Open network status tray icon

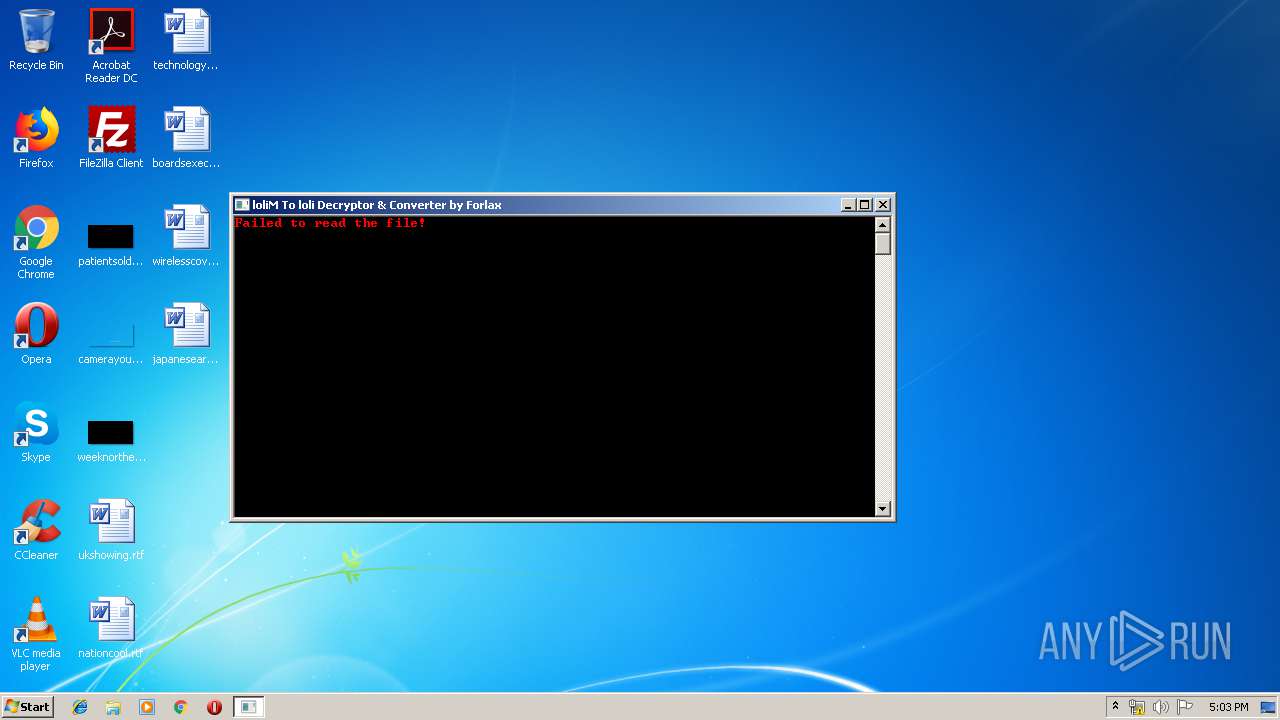pos(1137,707)
